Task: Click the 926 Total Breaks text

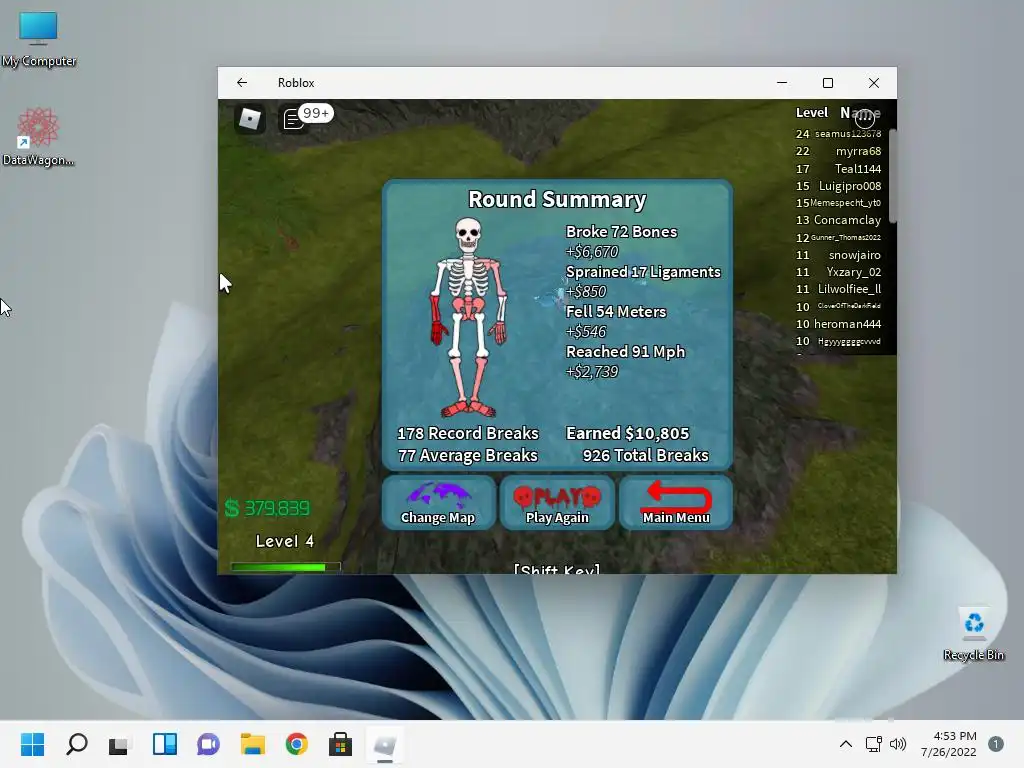Action: click(x=645, y=455)
